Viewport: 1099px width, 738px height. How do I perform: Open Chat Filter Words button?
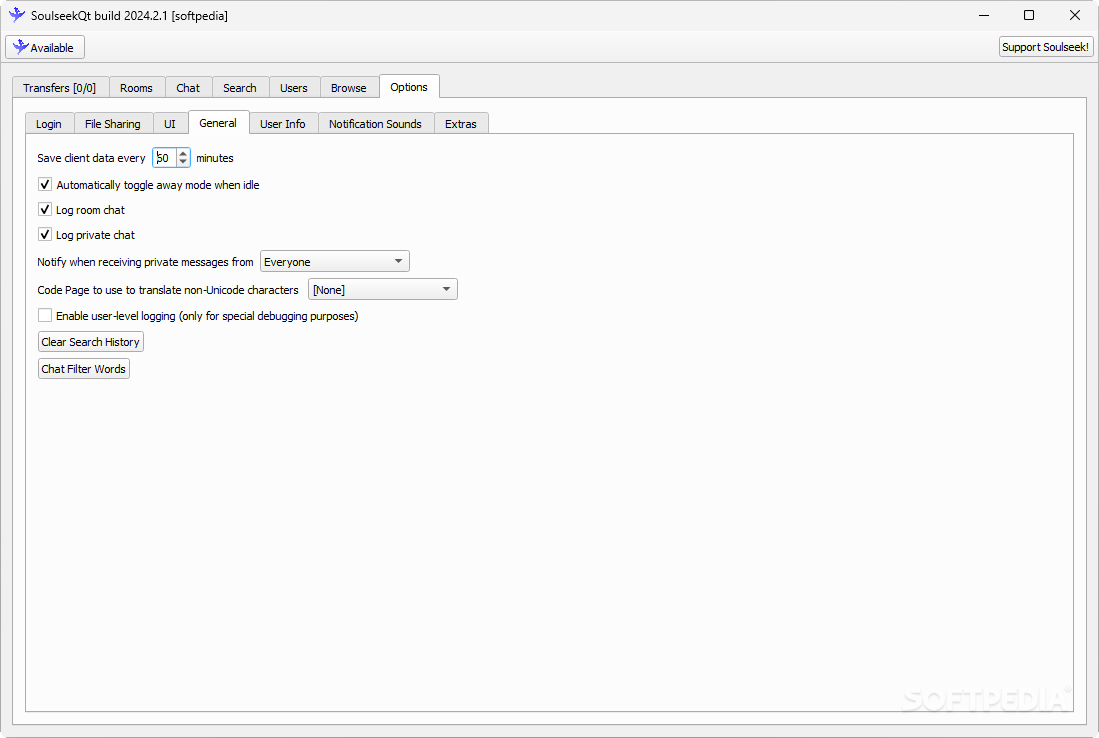tap(83, 369)
